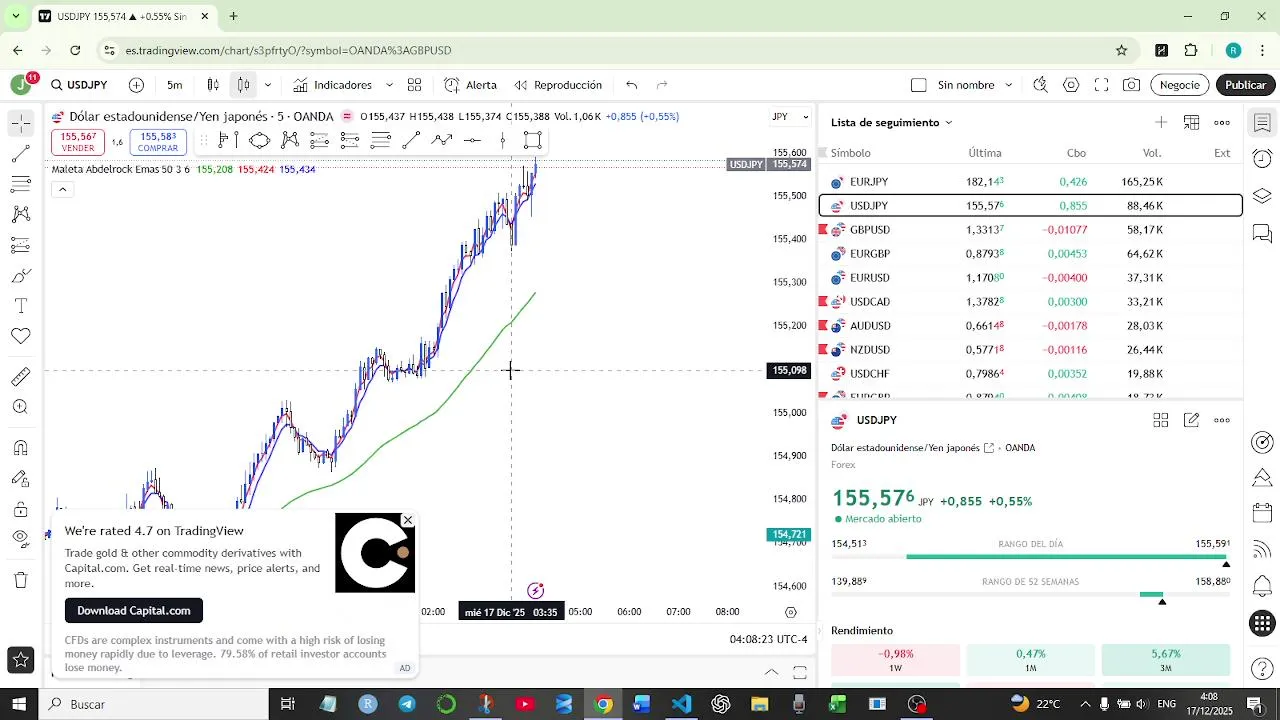Expand the Sin nombre layout dropdown
Screen dimensions: 1280x720
(x=1009, y=85)
